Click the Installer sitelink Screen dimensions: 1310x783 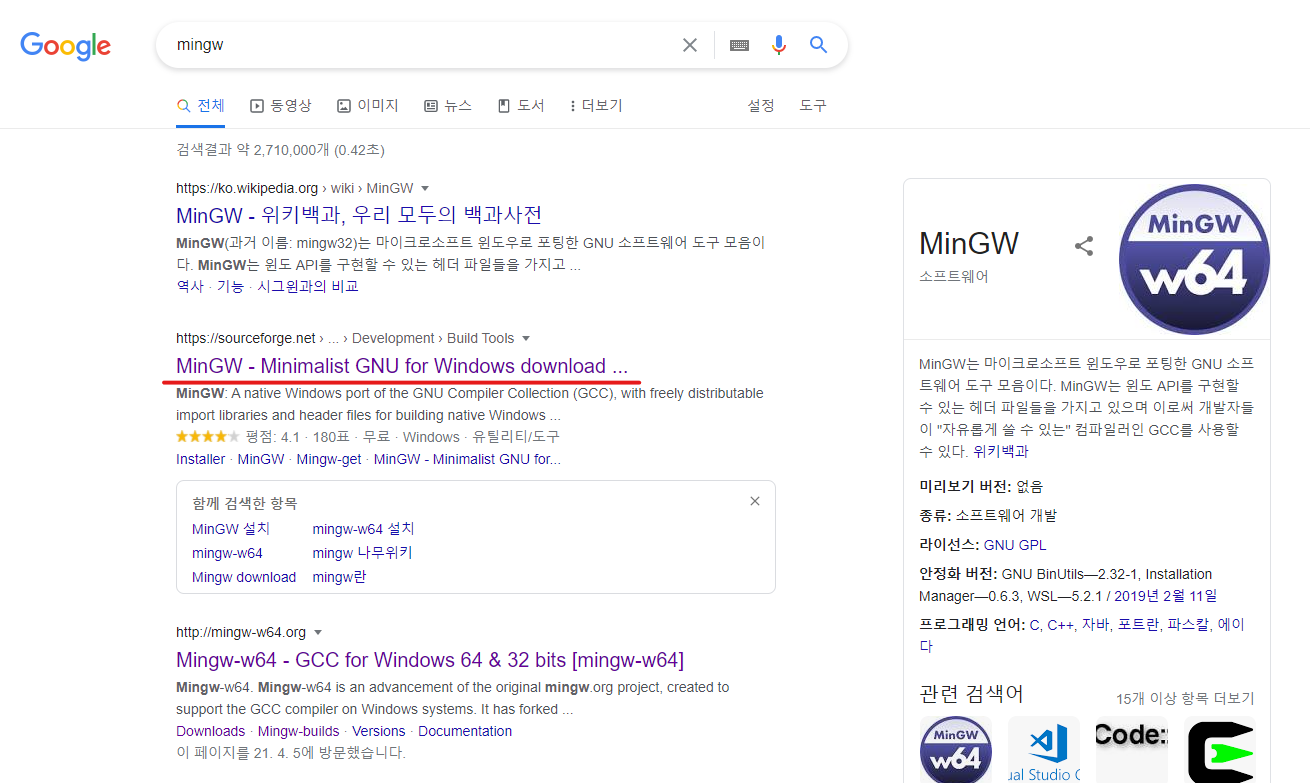[x=201, y=459]
